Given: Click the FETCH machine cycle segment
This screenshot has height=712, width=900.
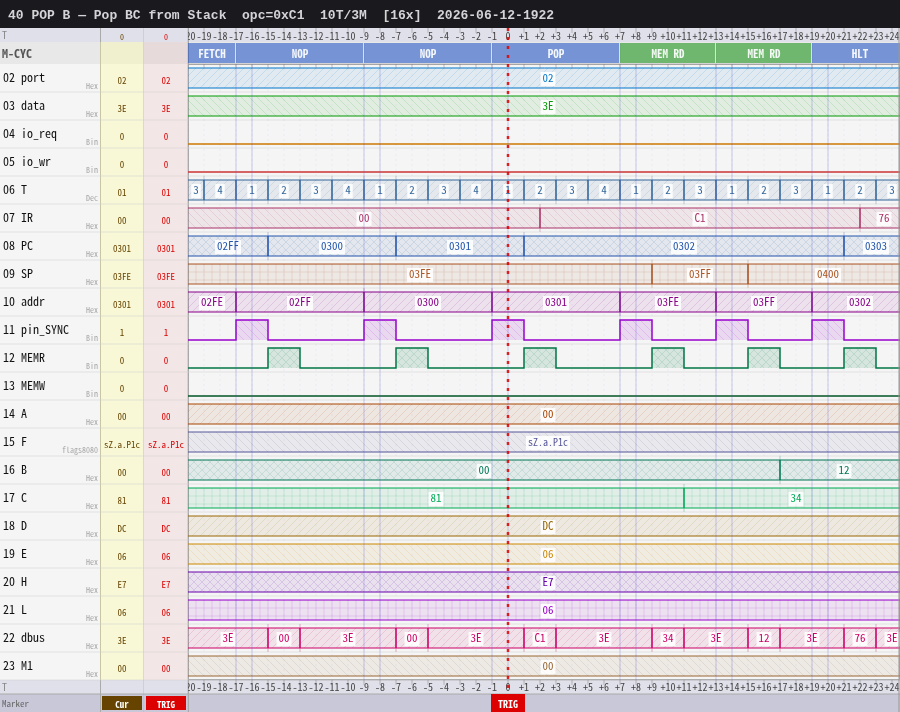Looking at the screenshot, I should 212,54.
